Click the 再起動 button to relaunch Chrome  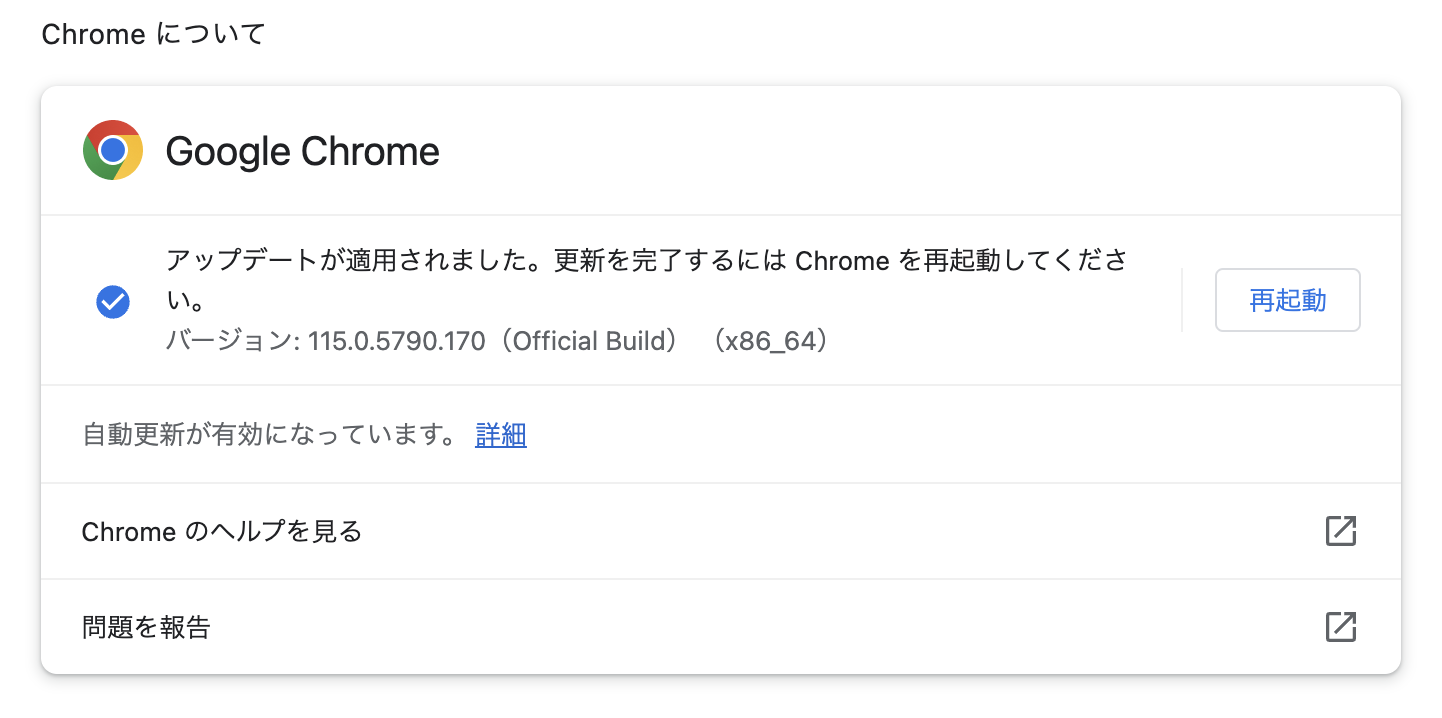point(1287,299)
